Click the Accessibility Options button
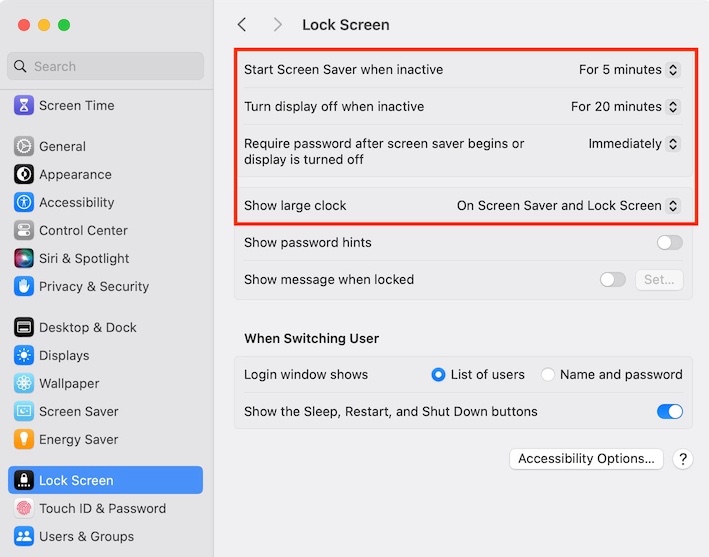This screenshot has height=557, width=709. (x=586, y=459)
